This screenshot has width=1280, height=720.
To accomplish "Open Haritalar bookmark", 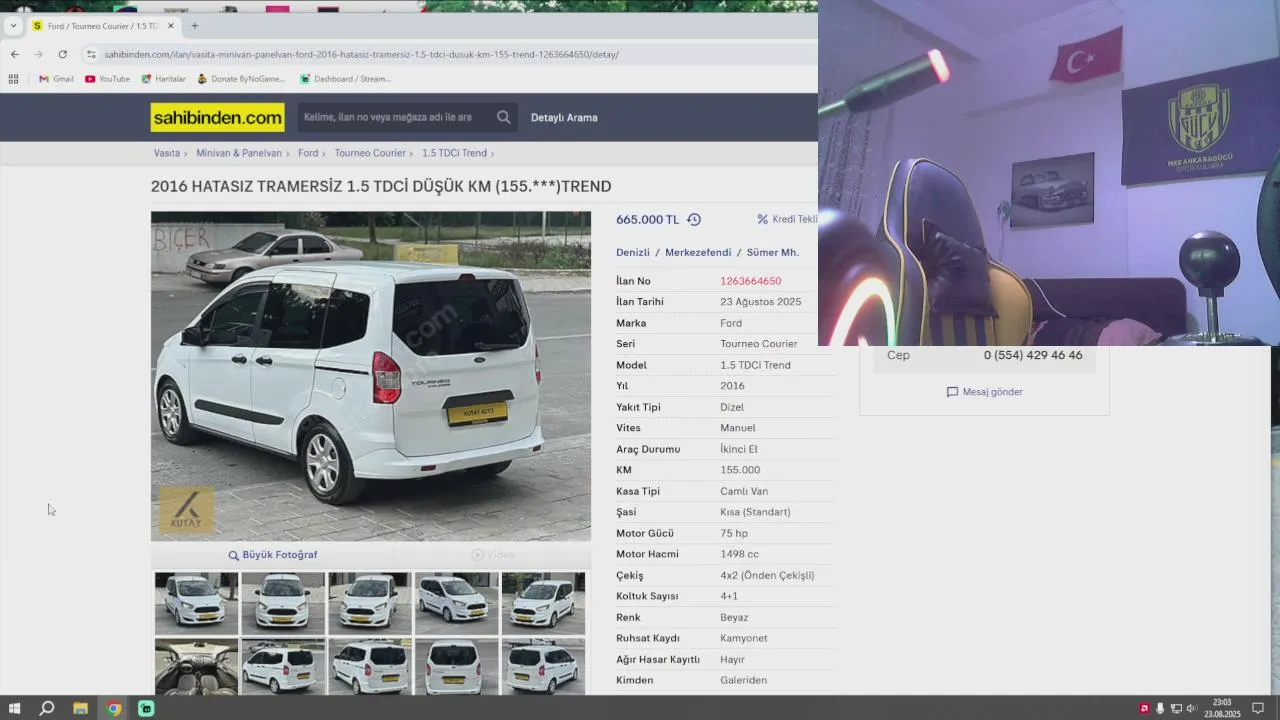I will click(163, 79).
